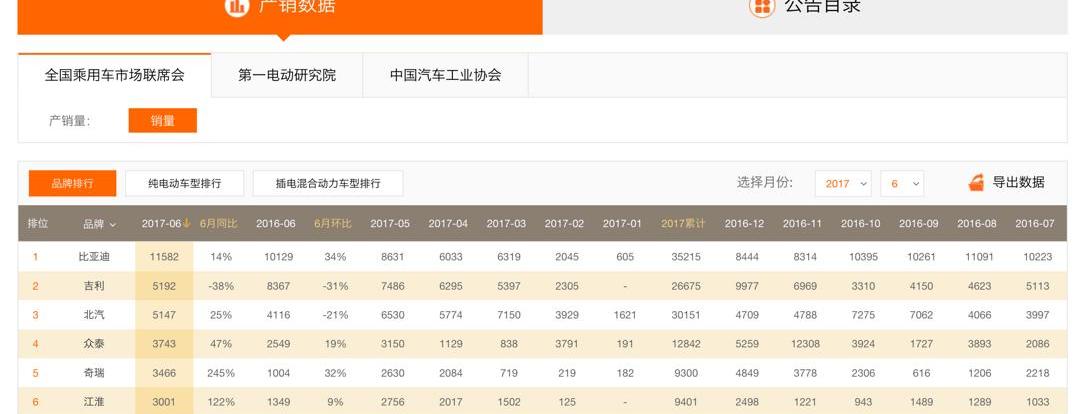Viewport: 1080px width, 414px height.
Task: Click the sort arrow beside 2017-06
Action: click(186, 223)
